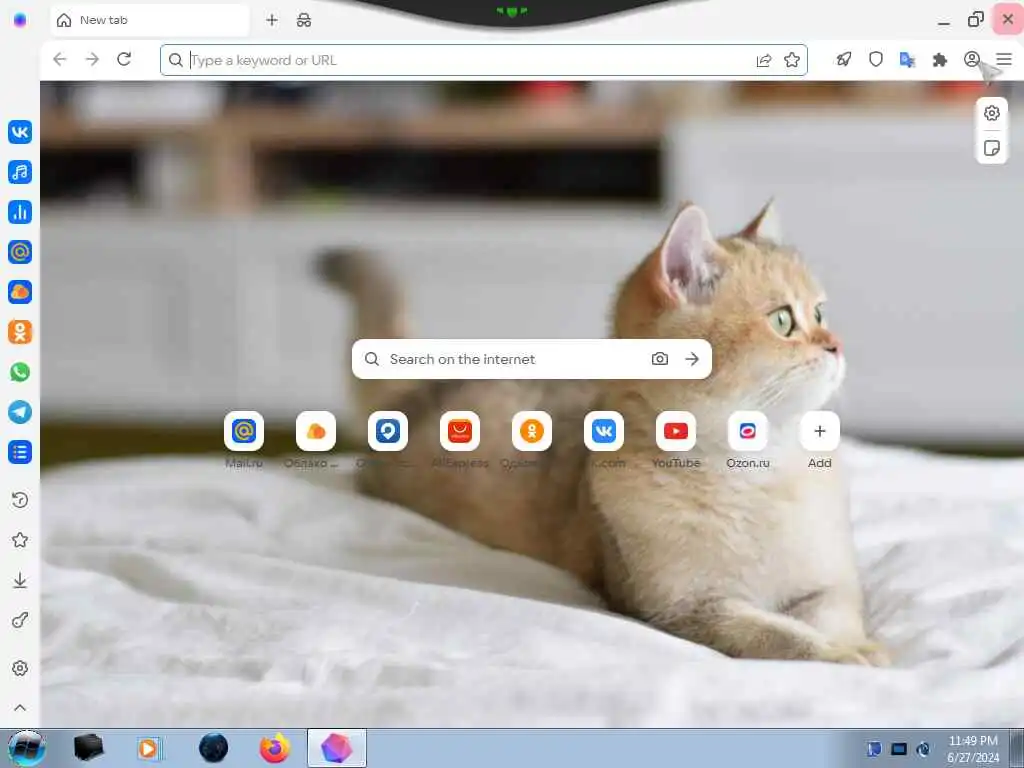The height and width of the screenshot is (768, 1024).
Task: Open the translate page icon
Action: pos(907,59)
